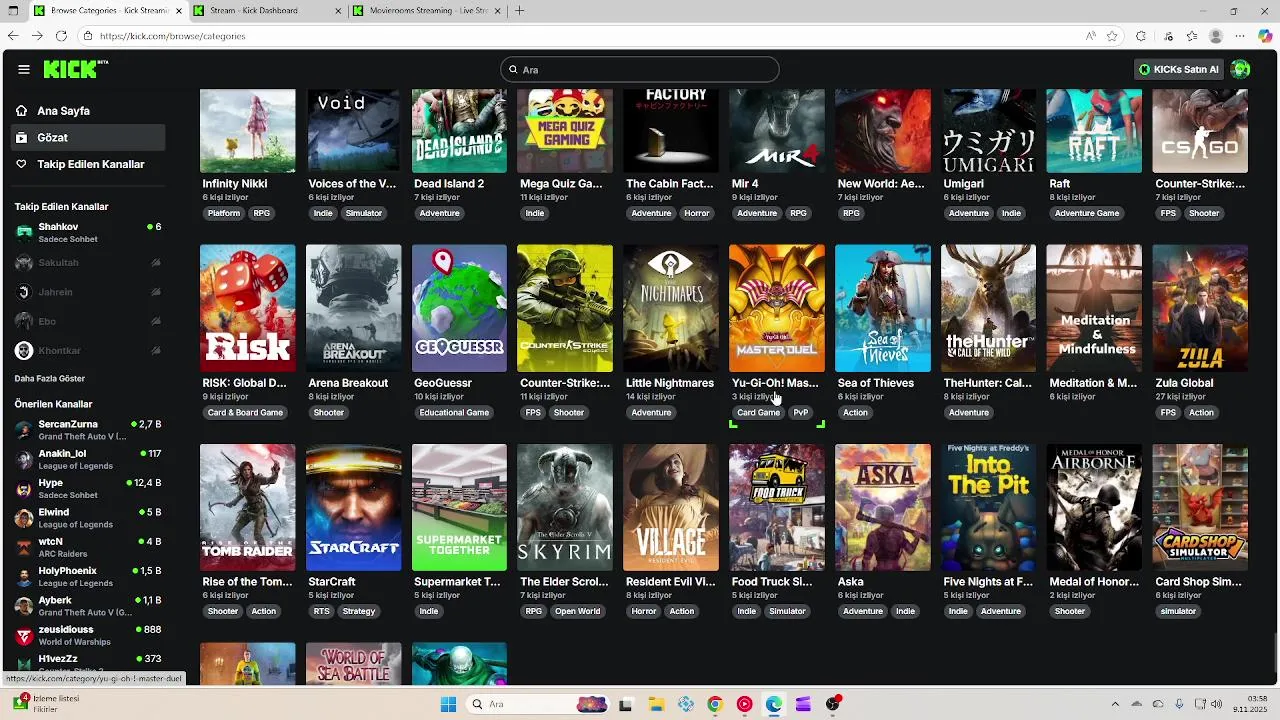Viewport: 1280px width, 720px height.
Task: Click the Card & Board Game tag
Action: pos(245,413)
